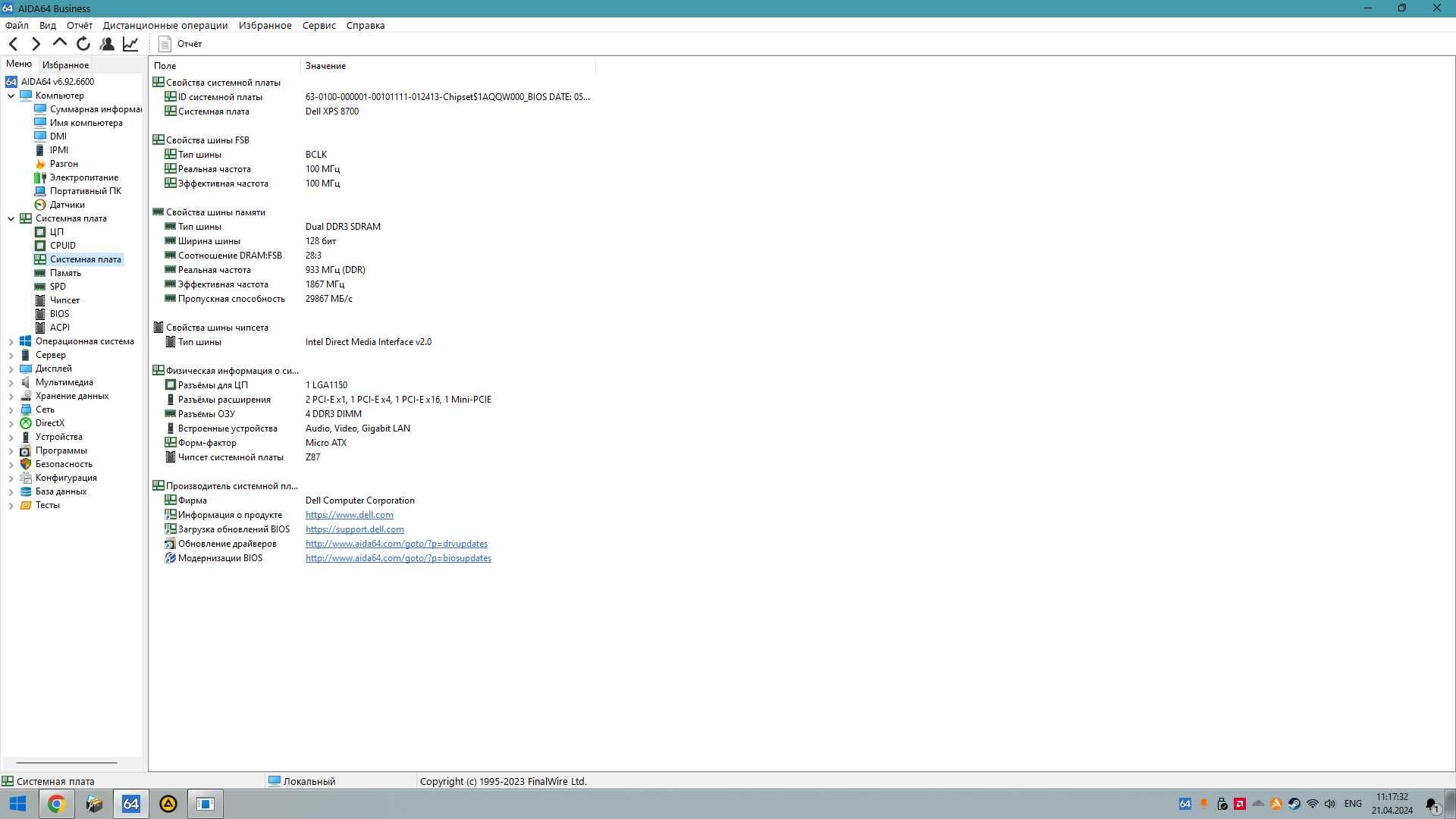The height and width of the screenshot is (819, 1456).
Task: Click the Значение column header
Action: (x=448, y=66)
